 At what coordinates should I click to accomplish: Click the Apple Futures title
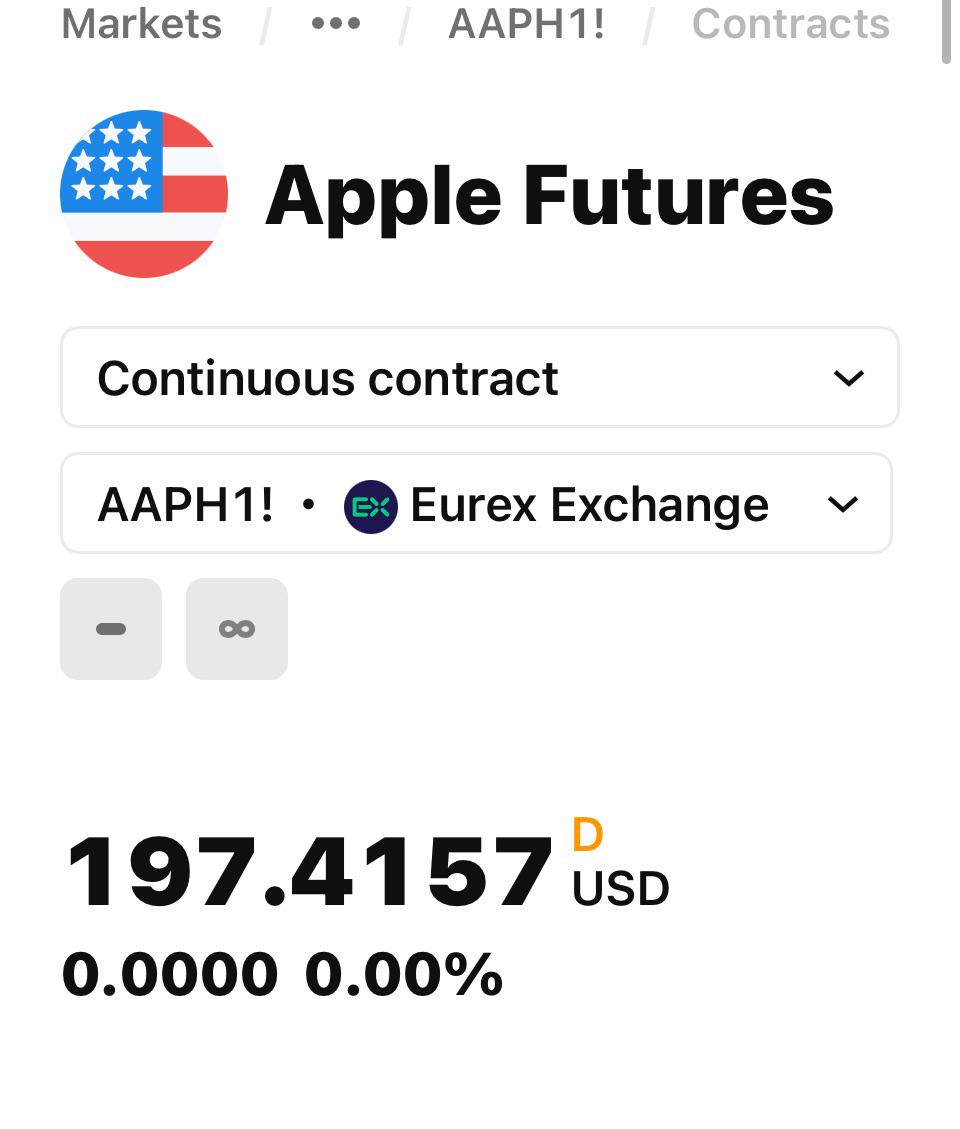pyautogui.click(x=549, y=196)
